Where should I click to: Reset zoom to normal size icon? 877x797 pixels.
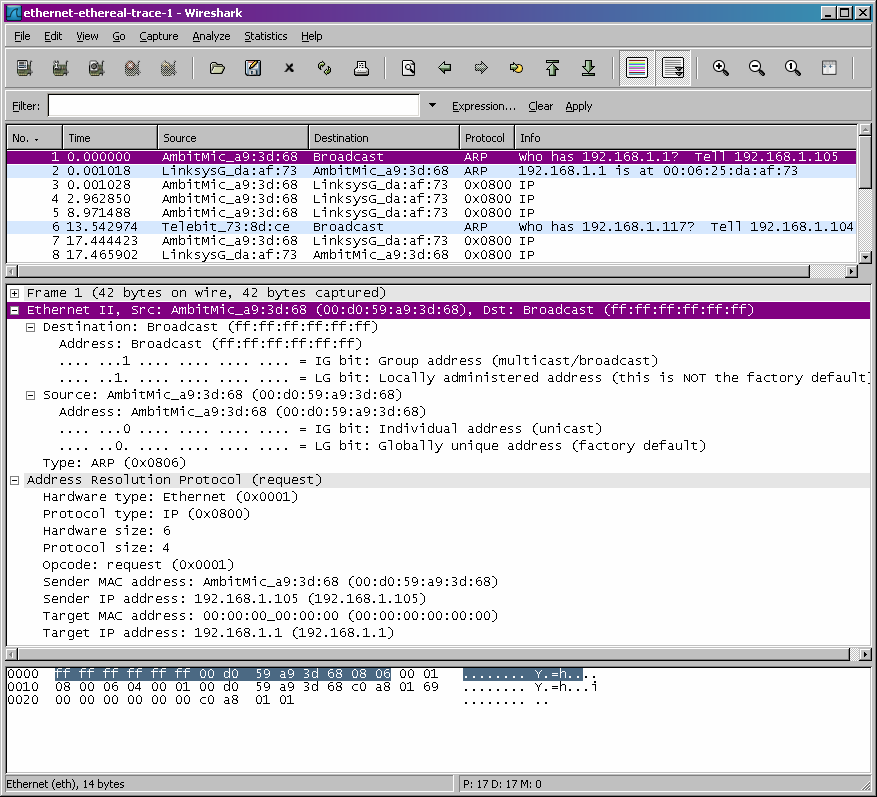[x=792, y=68]
